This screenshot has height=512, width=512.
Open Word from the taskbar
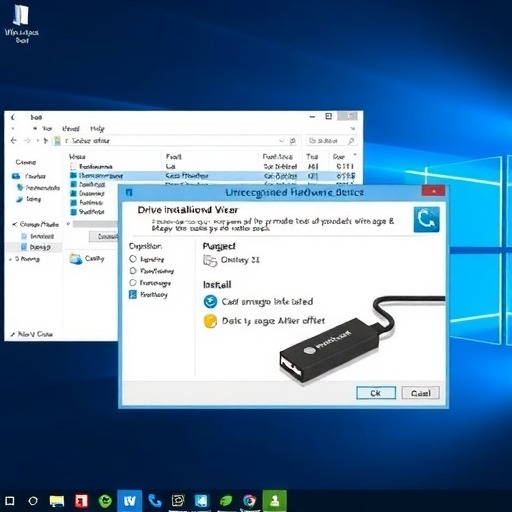tap(130, 501)
